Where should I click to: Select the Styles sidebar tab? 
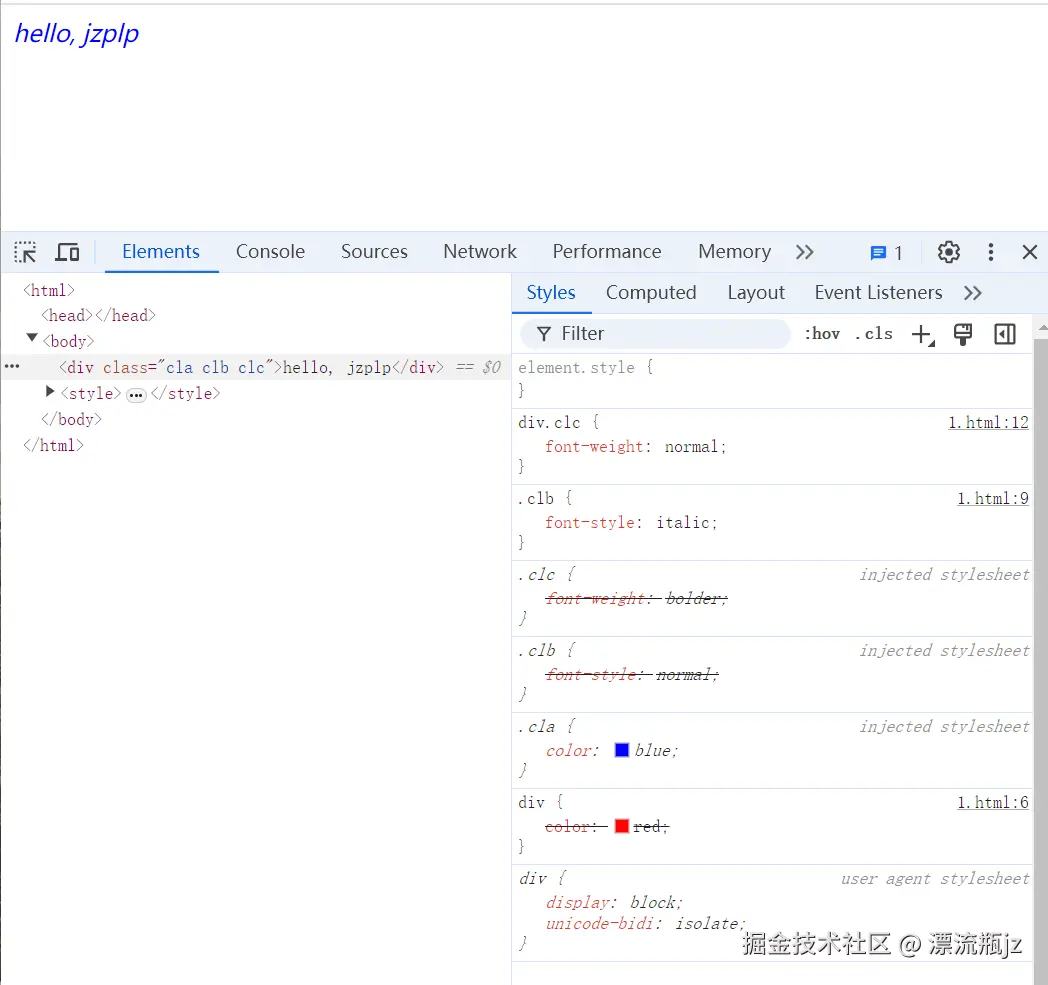point(551,293)
